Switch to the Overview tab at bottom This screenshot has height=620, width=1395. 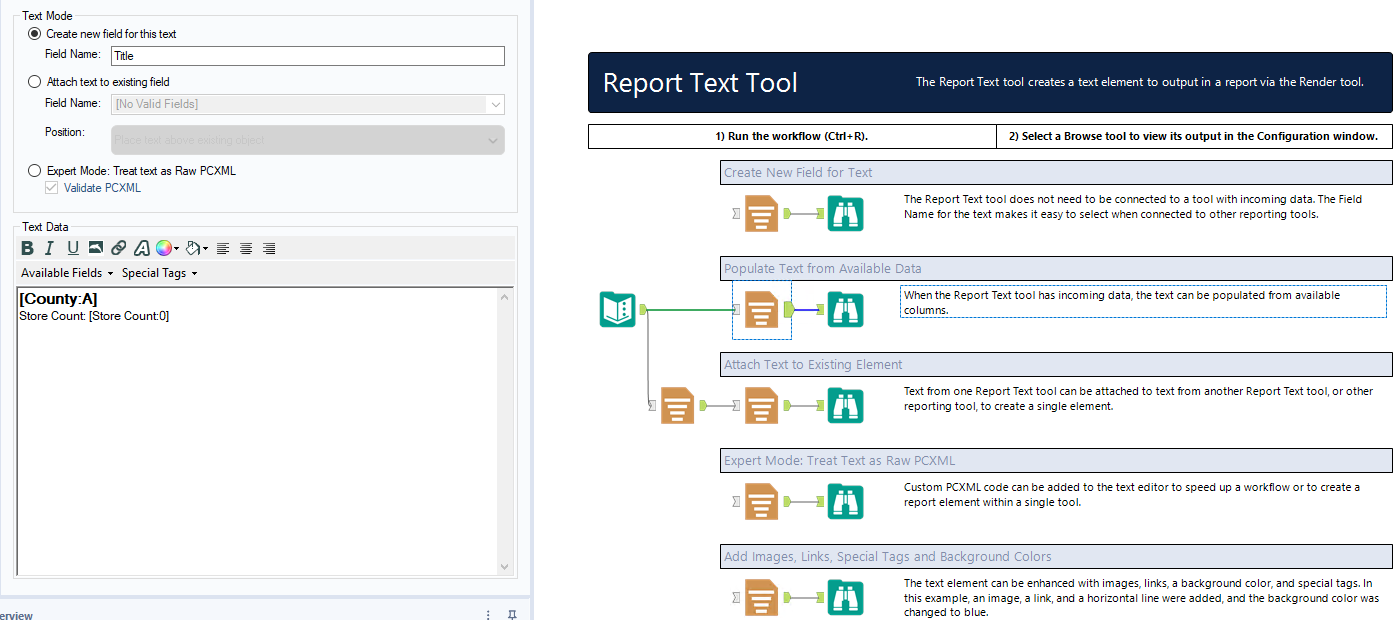15,615
